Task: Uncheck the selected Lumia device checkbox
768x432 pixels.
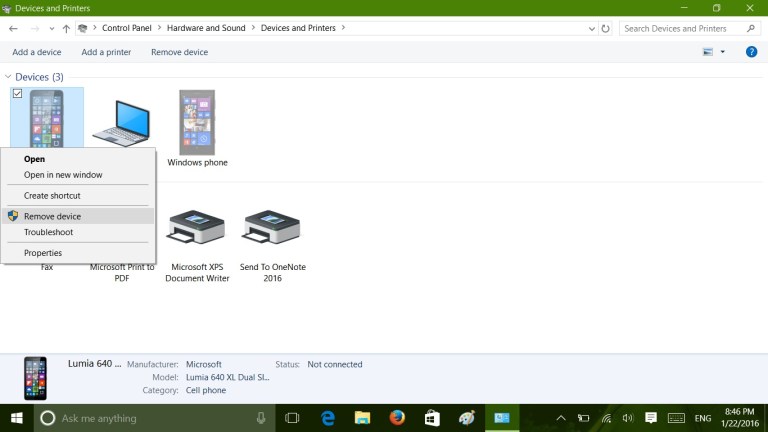Action: [x=18, y=93]
